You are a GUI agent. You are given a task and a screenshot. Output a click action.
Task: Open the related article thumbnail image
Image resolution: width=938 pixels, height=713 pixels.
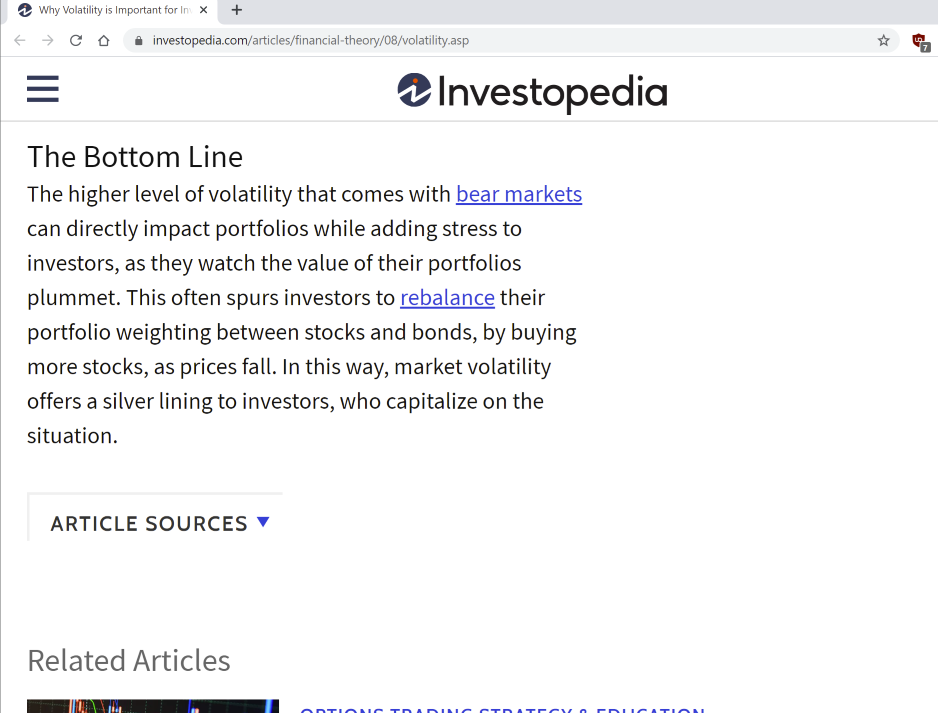click(x=153, y=706)
